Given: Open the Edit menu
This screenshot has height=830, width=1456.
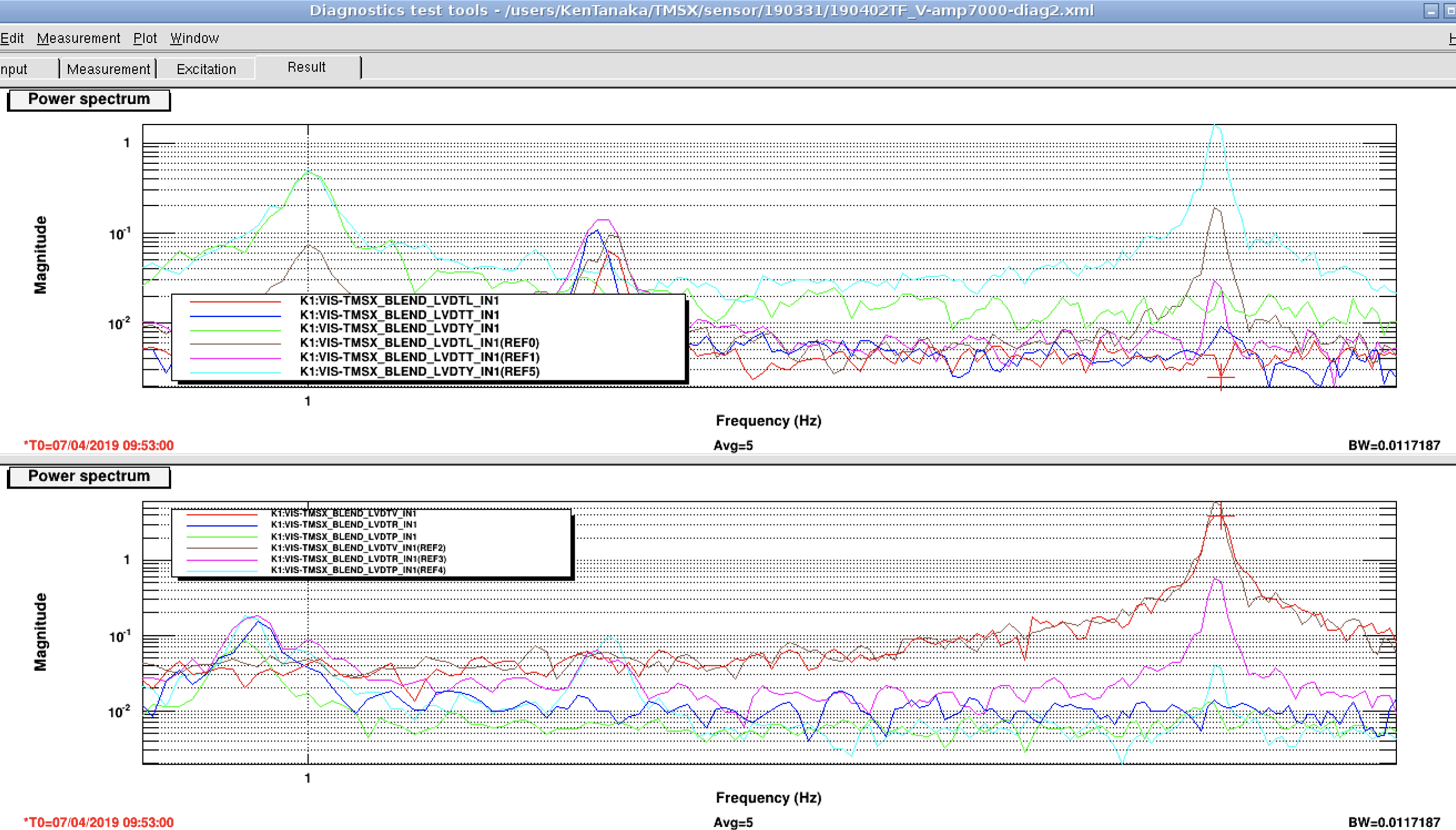Looking at the screenshot, I should tap(12, 38).
